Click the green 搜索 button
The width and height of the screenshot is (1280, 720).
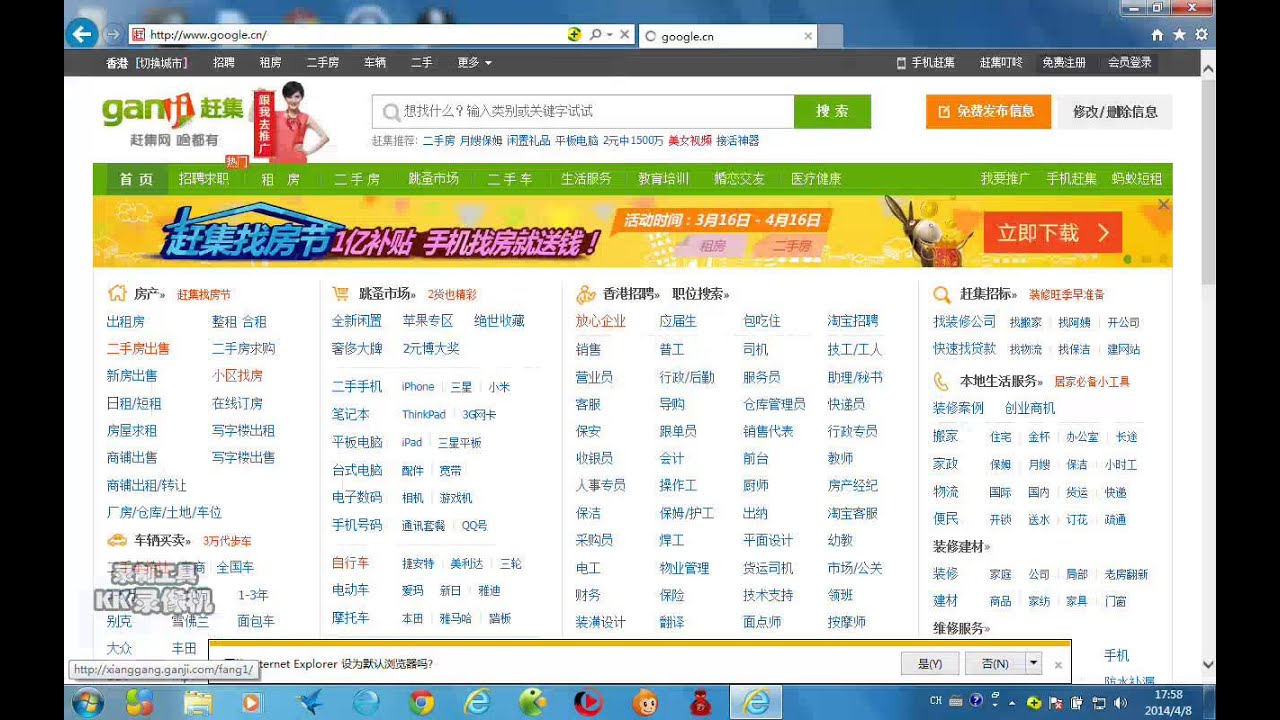(832, 111)
